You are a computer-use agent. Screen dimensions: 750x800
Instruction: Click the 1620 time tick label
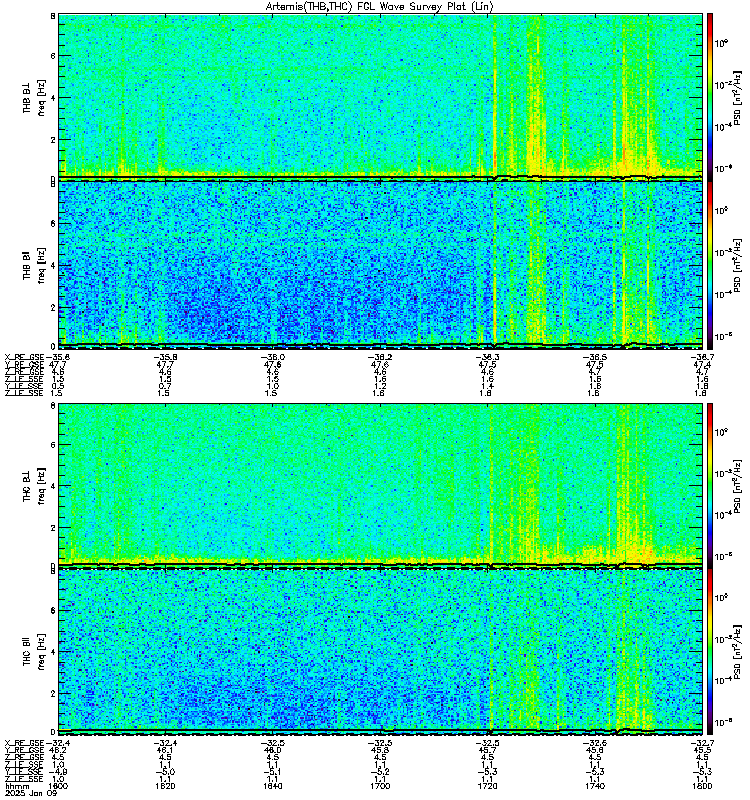pyautogui.click(x=165, y=786)
